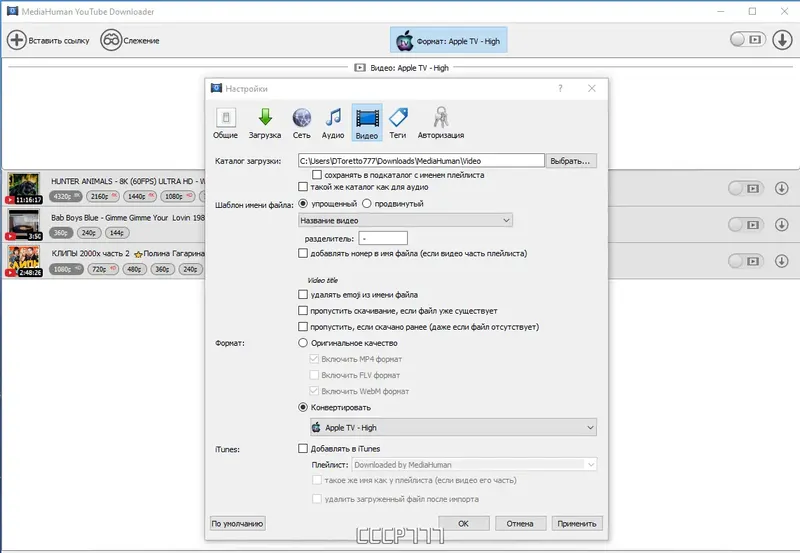Enable the удалять emoji из имени файла checkbox
The height and width of the screenshot is (553, 800).
tap(303, 294)
